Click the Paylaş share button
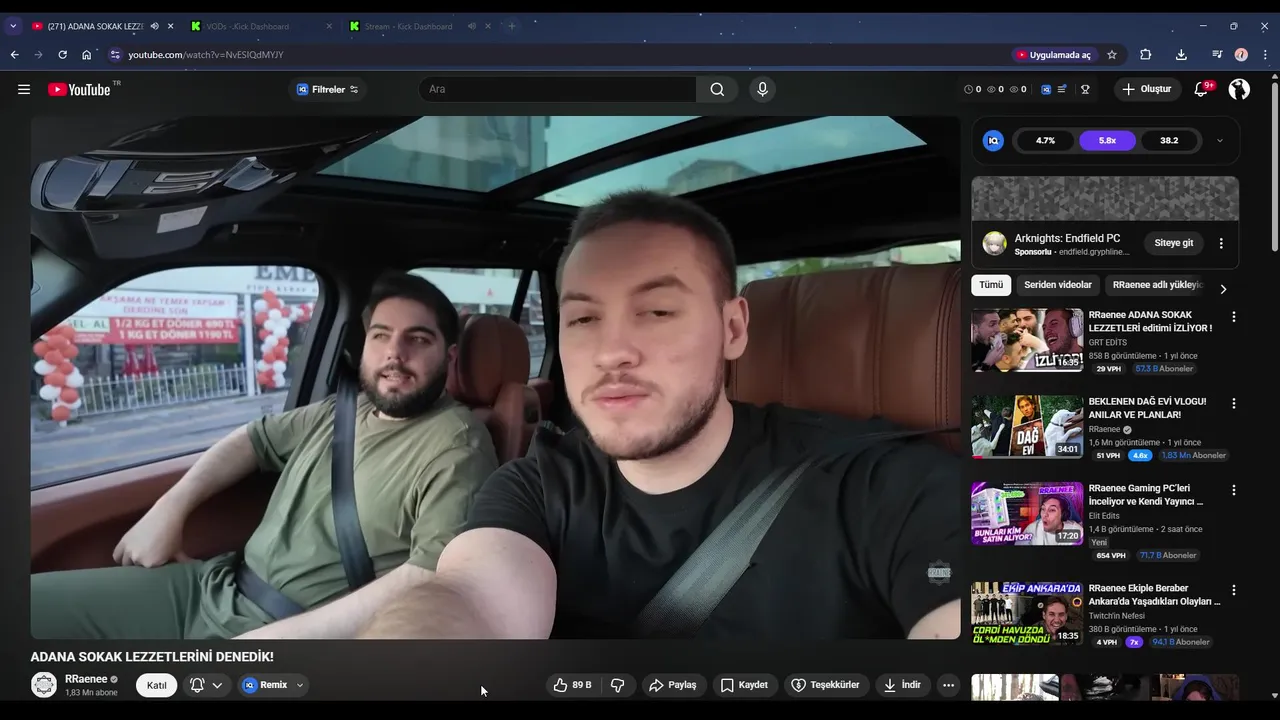 tap(672, 685)
